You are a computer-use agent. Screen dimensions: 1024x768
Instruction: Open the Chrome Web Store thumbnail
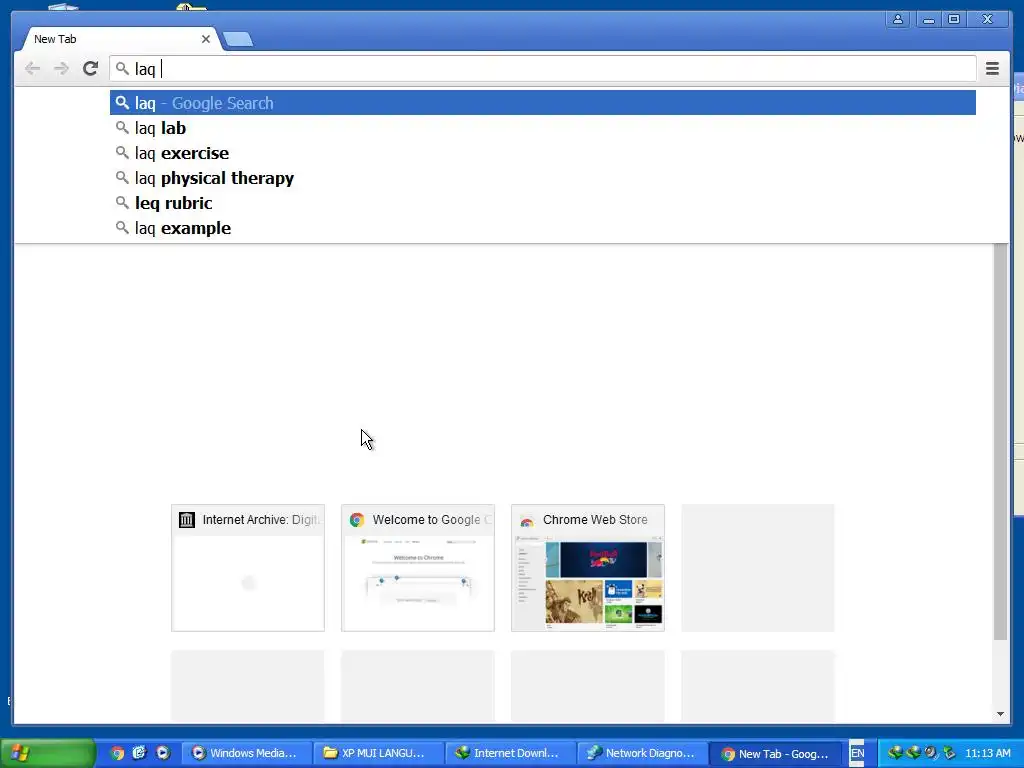pos(588,568)
